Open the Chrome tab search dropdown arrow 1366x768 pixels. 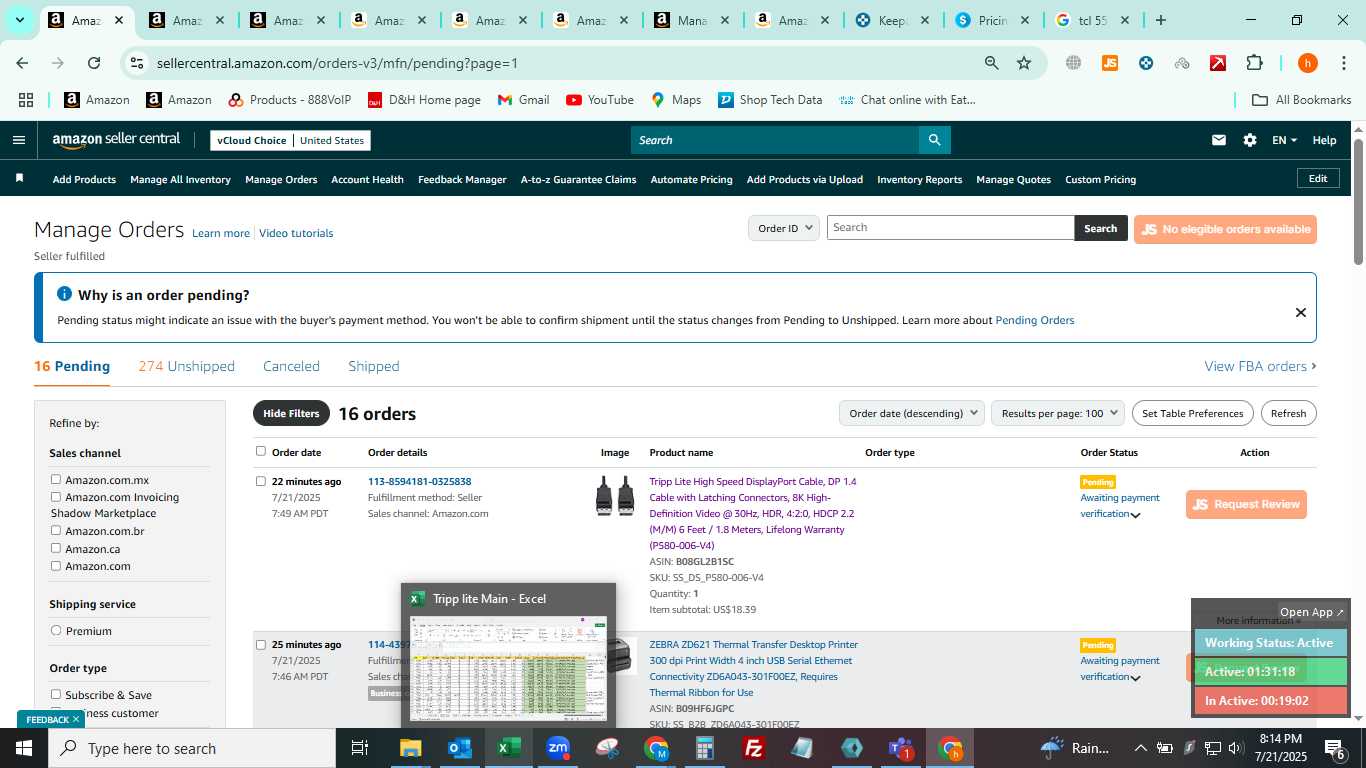[19, 20]
